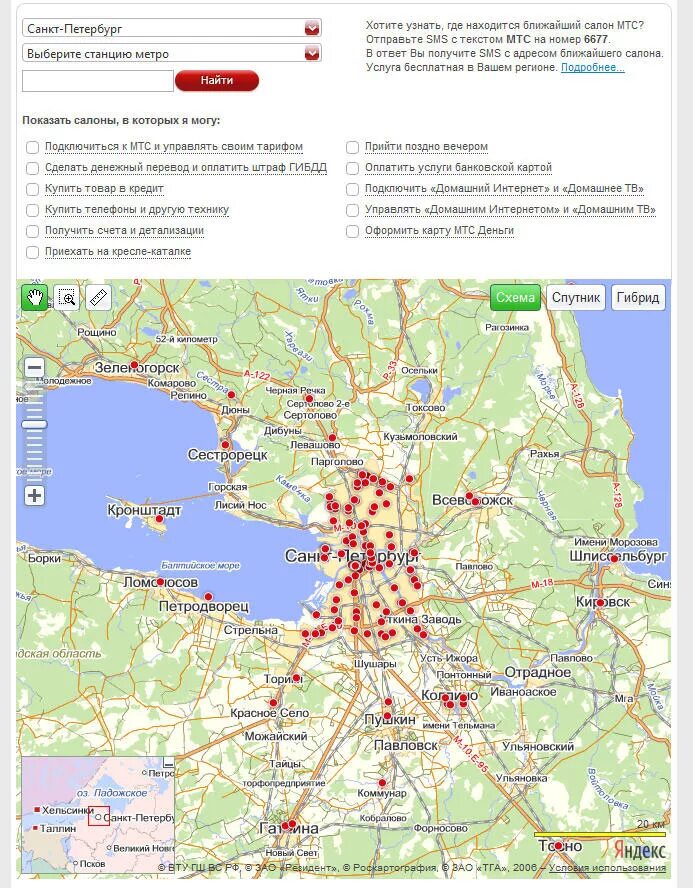Click the search text field
693x888 pixels.
[x=97, y=81]
